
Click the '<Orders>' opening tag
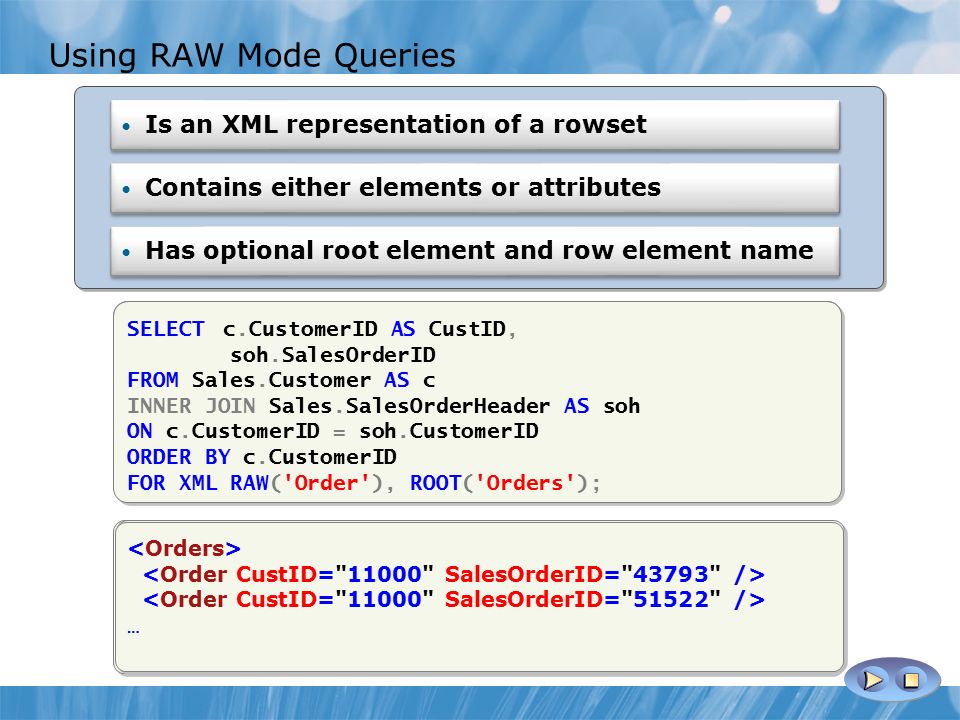tap(184, 548)
